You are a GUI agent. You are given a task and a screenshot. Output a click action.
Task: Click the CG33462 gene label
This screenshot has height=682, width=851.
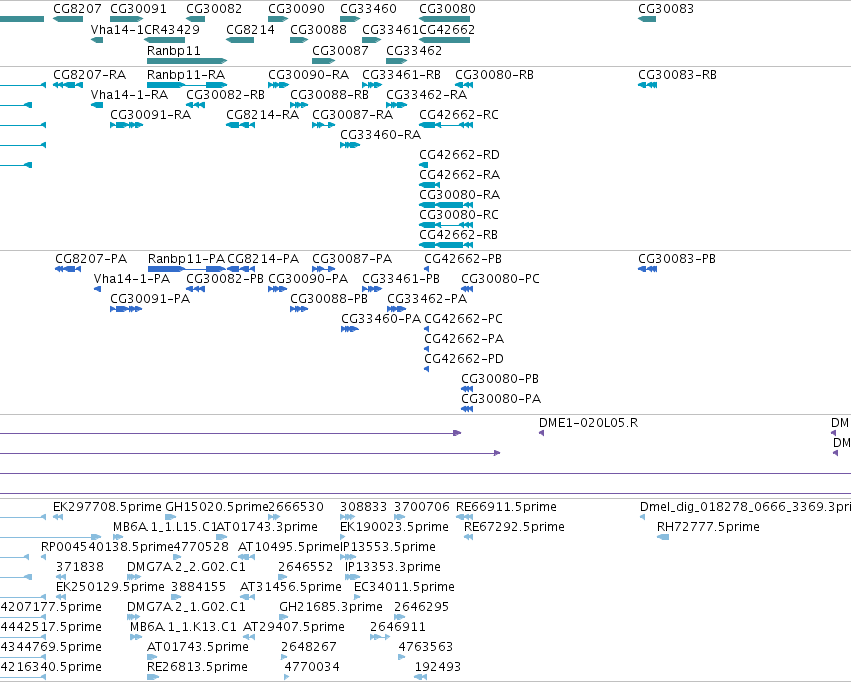pyautogui.click(x=414, y=51)
